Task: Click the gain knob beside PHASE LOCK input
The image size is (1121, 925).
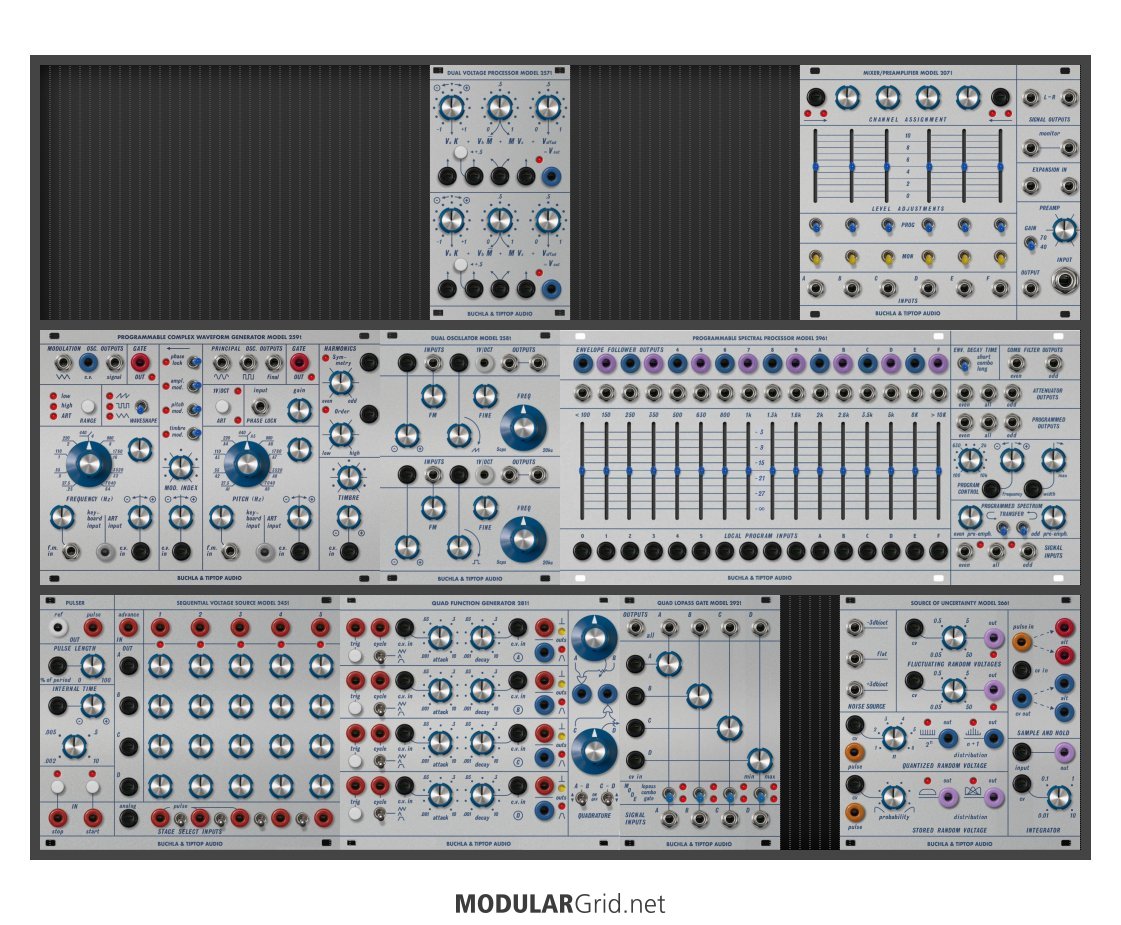Action: click(300, 410)
